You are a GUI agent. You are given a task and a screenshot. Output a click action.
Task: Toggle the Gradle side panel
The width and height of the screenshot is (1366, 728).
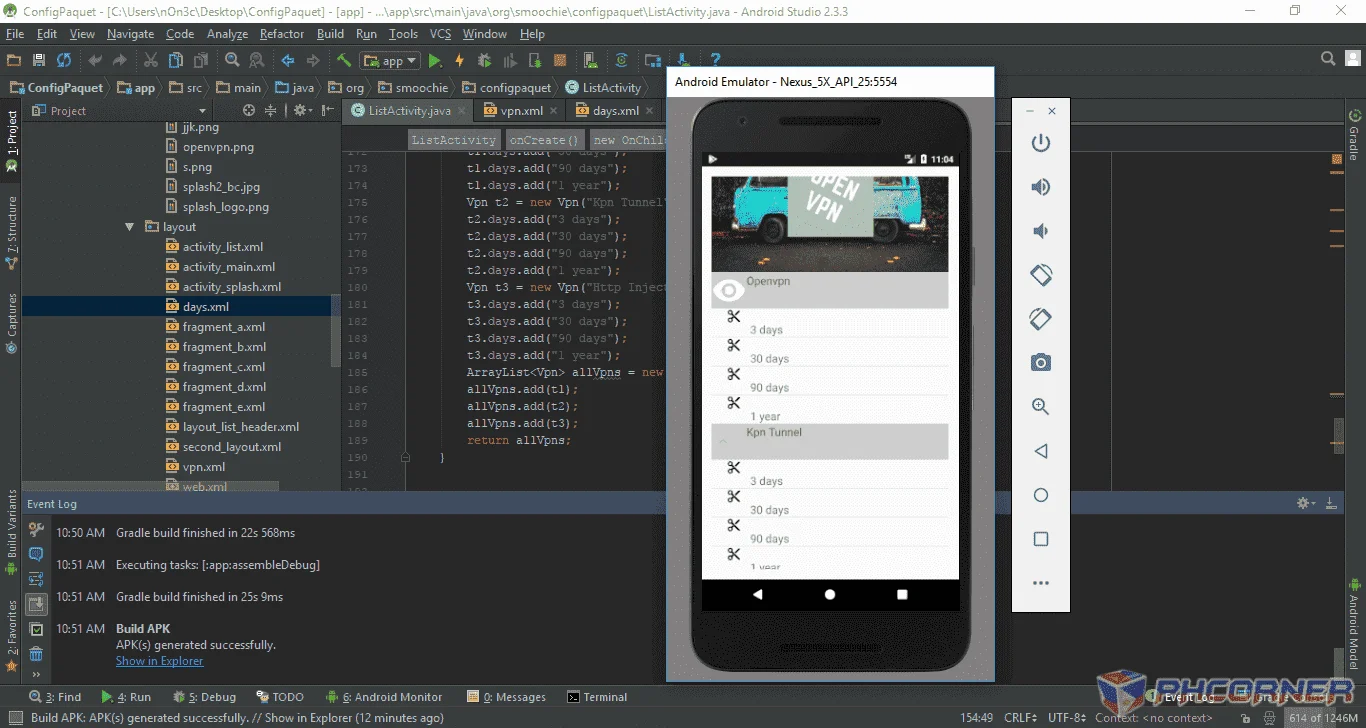tap(1355, 134)
